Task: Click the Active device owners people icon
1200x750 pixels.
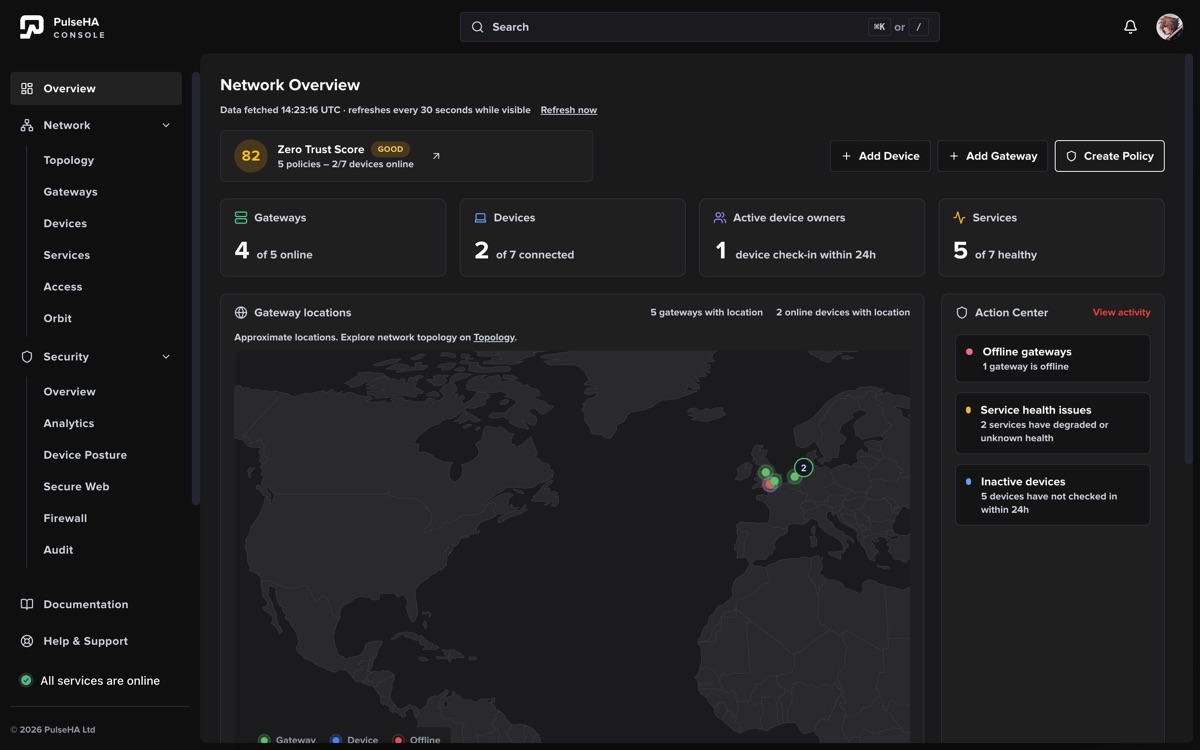Action: pyautogui.click(x=720, y=217)
